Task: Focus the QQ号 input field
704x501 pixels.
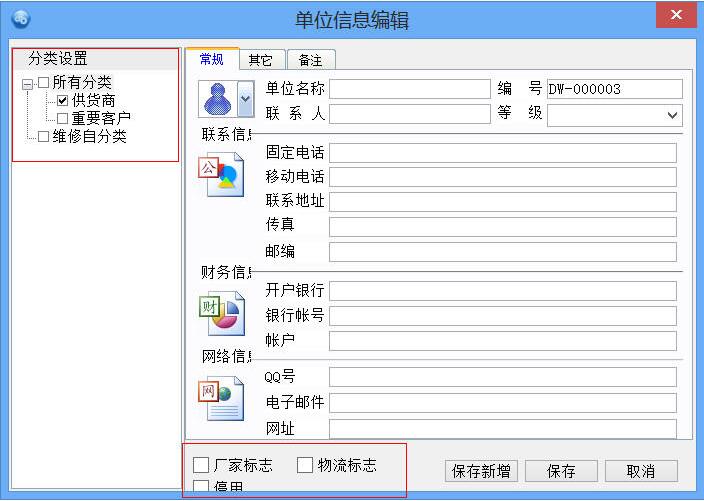Action: coord(503,377)
